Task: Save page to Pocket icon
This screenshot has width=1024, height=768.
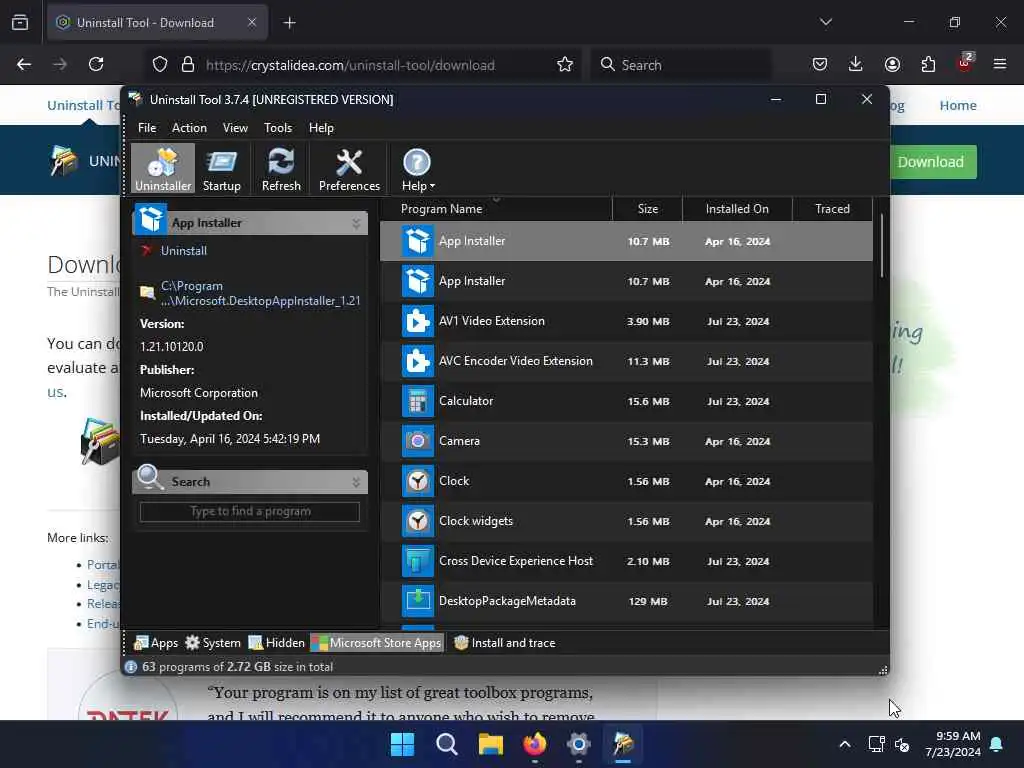Action: 820,64
